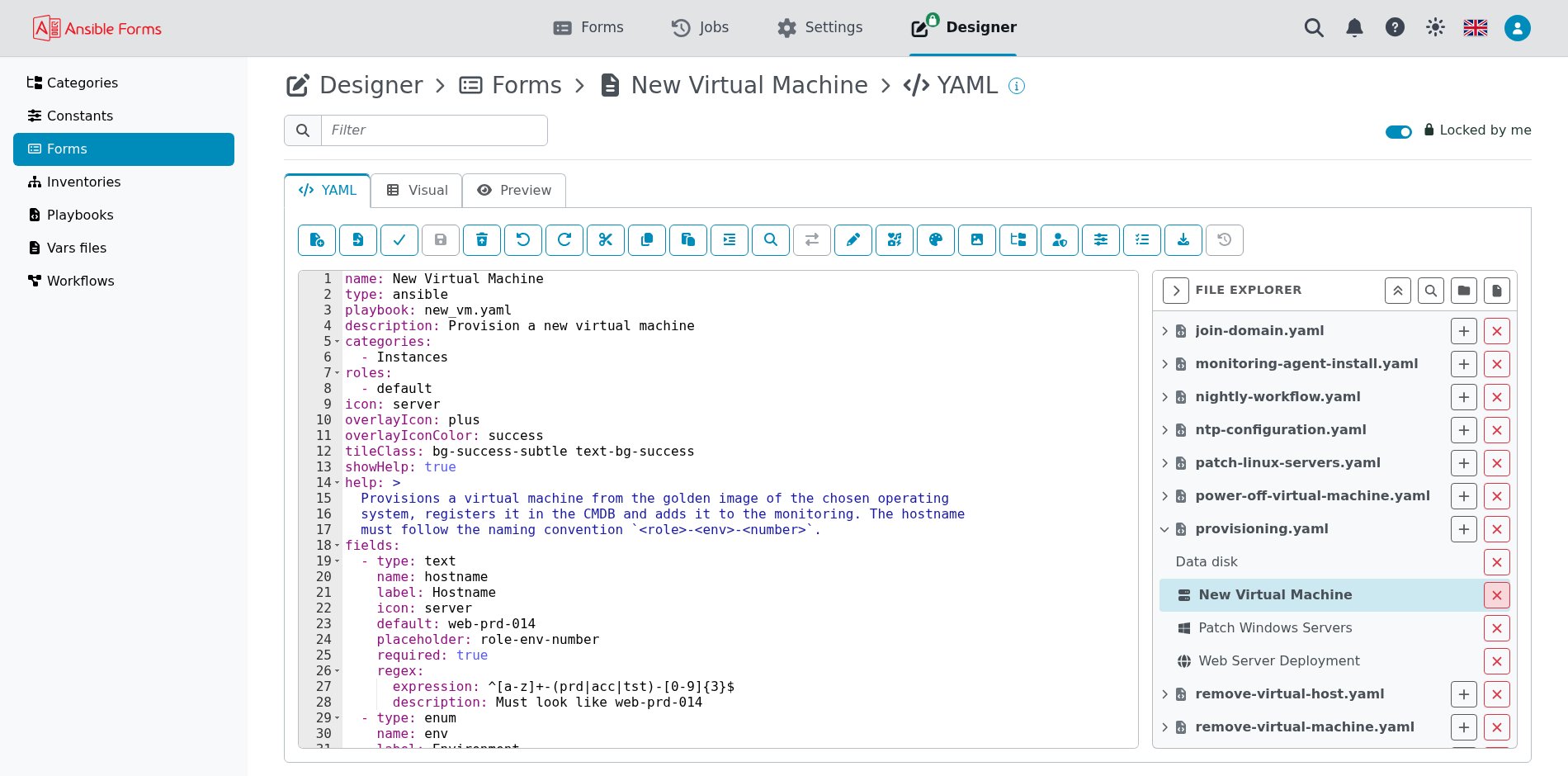Expand join-domain.yaml in file explorer

tap(1164, 331)
